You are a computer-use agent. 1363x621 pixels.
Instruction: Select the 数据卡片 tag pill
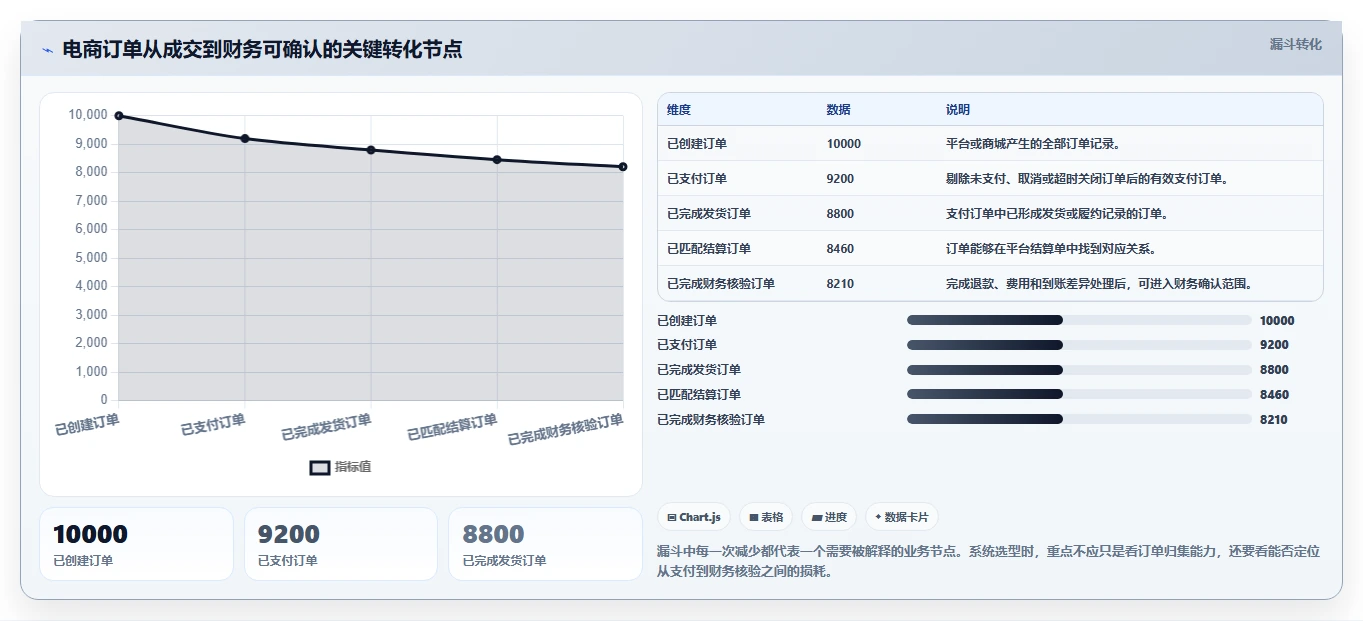[x=902, y=517]
